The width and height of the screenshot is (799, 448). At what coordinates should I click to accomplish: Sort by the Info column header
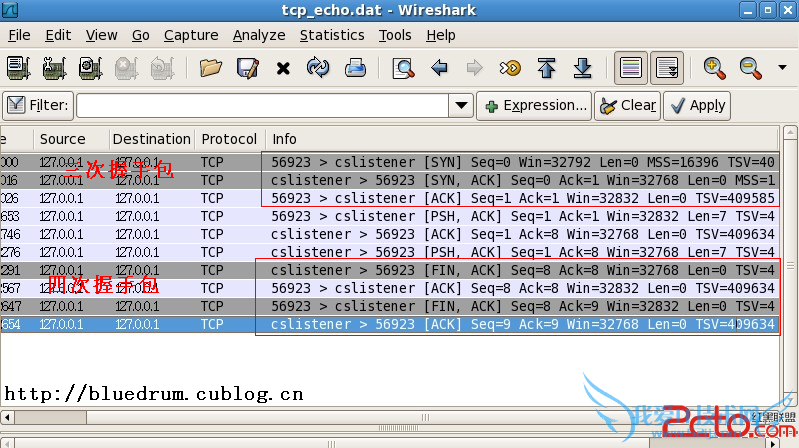(x=522, y=139)
